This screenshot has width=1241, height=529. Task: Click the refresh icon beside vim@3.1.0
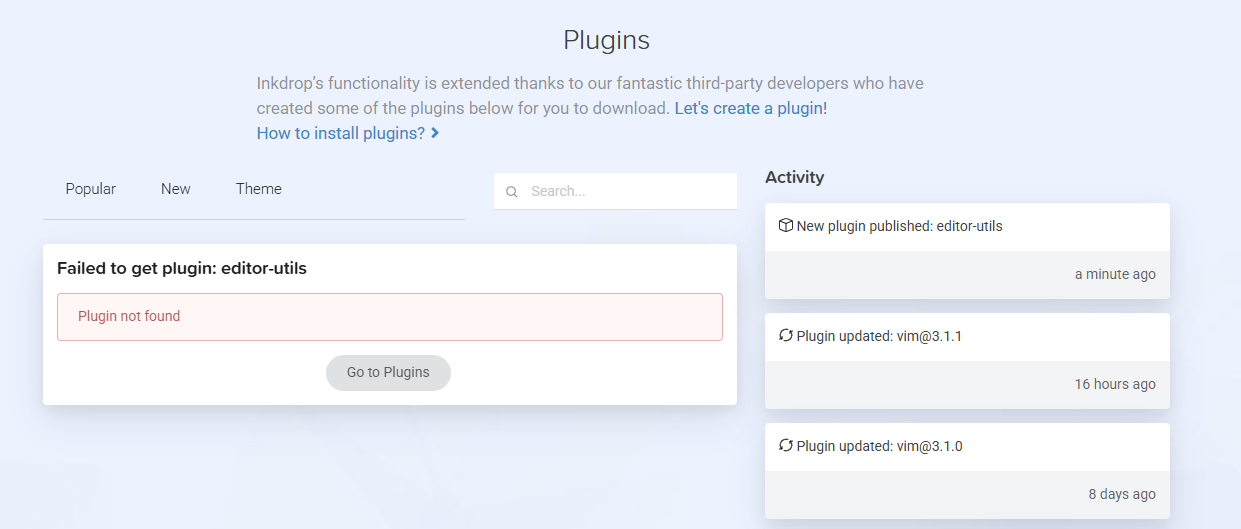pyautogui.click(x=785, y=446)
